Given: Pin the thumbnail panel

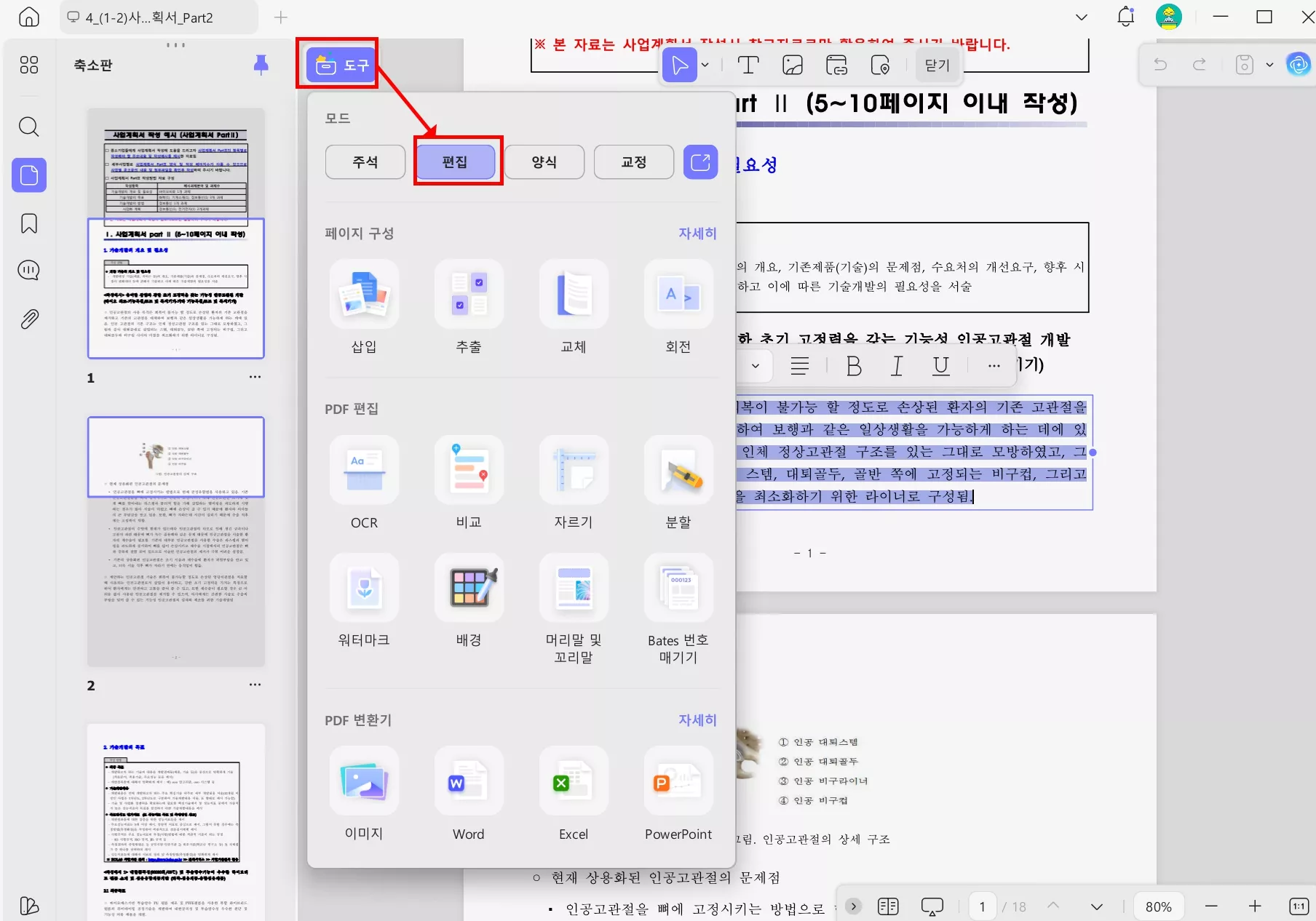Looking at the screenshot, I should click(260, 65).
